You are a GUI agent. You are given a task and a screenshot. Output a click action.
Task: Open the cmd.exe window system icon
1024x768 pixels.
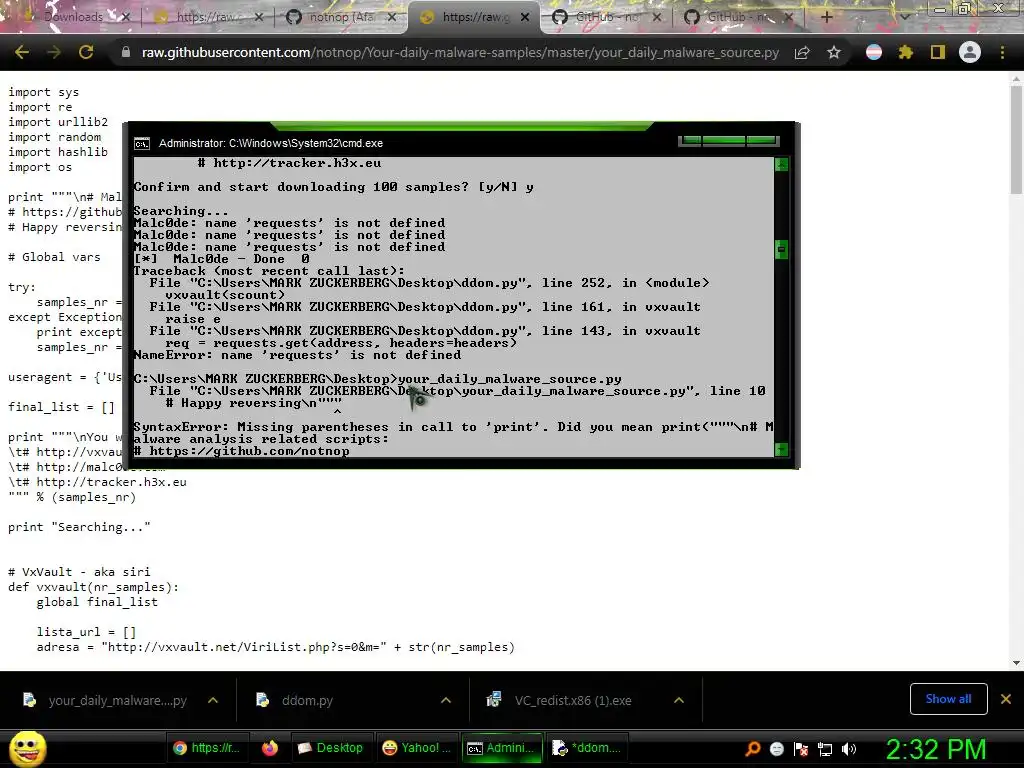142,144
